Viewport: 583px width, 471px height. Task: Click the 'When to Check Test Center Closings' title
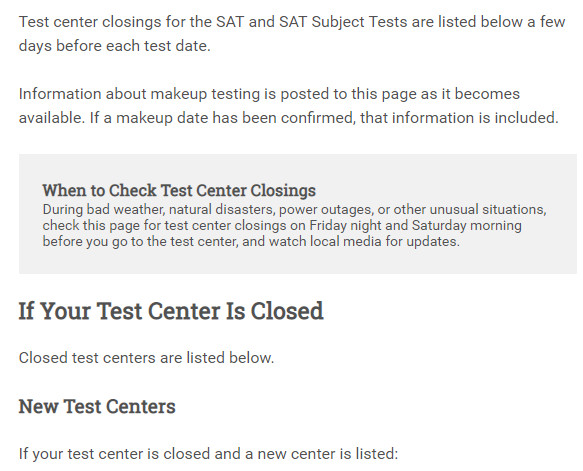(x=179, y=190)
